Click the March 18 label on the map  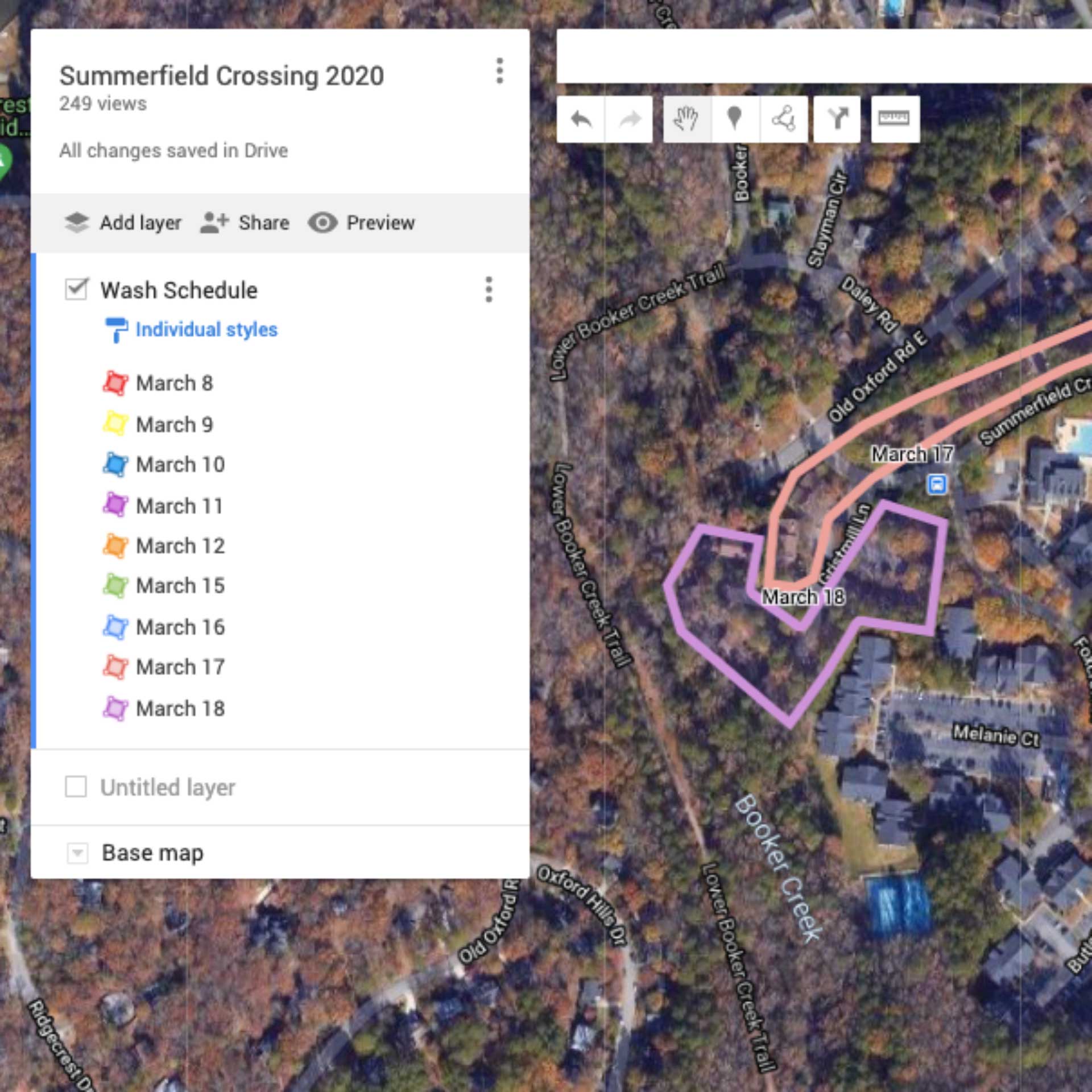coord(803,597)
